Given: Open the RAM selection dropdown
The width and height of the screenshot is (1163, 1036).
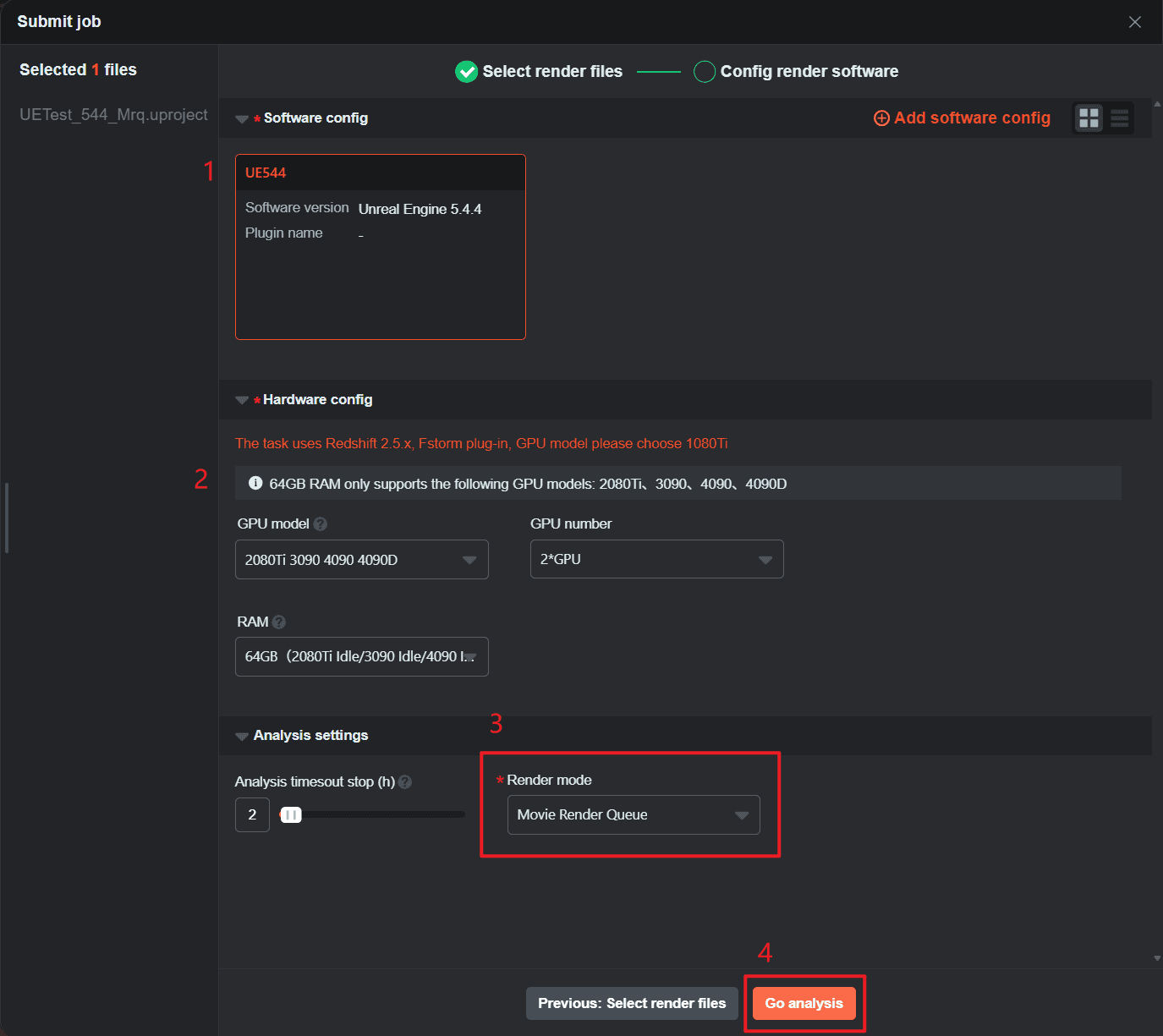Looking at the screenshot, I should [361, 657].
